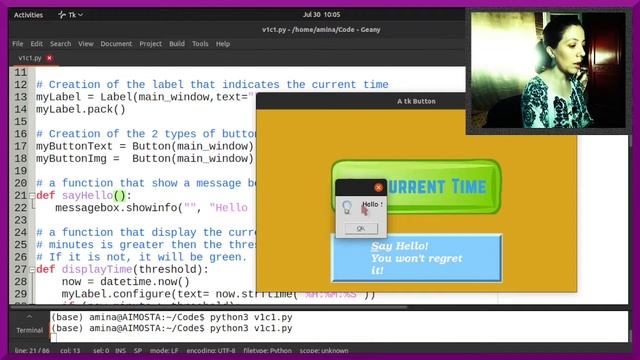Screen dimensions: 640x360
Task: Click the editor horizontal scrollbar
Action: [208, 307]
